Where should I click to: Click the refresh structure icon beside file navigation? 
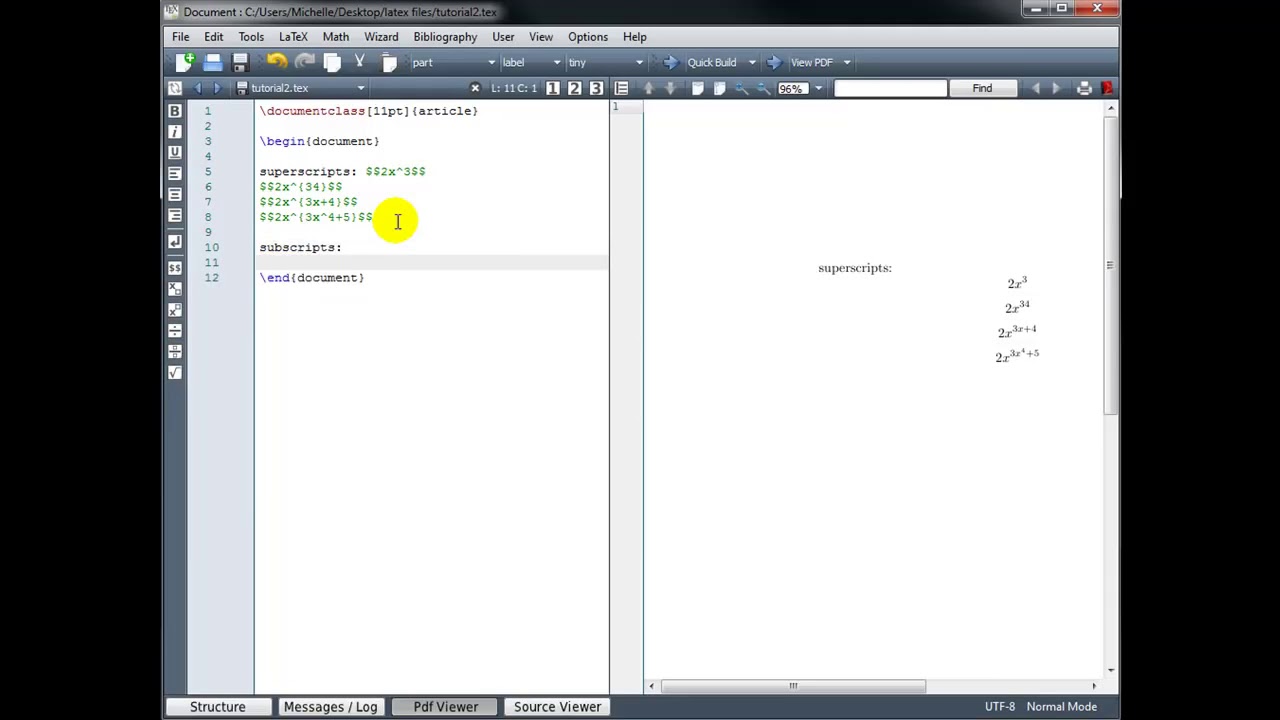(x=175, y=88)
